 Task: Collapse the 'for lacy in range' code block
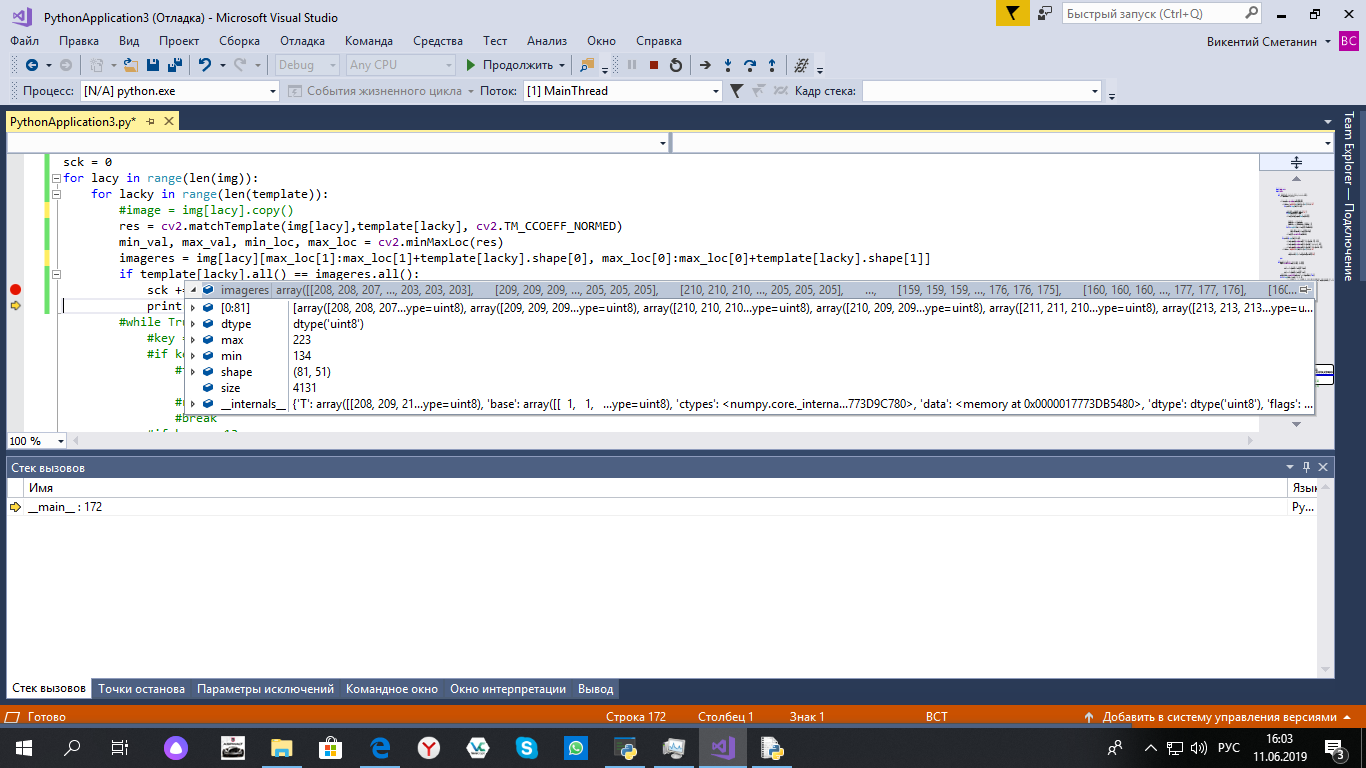pyautogui.click(x=56, y=178)
